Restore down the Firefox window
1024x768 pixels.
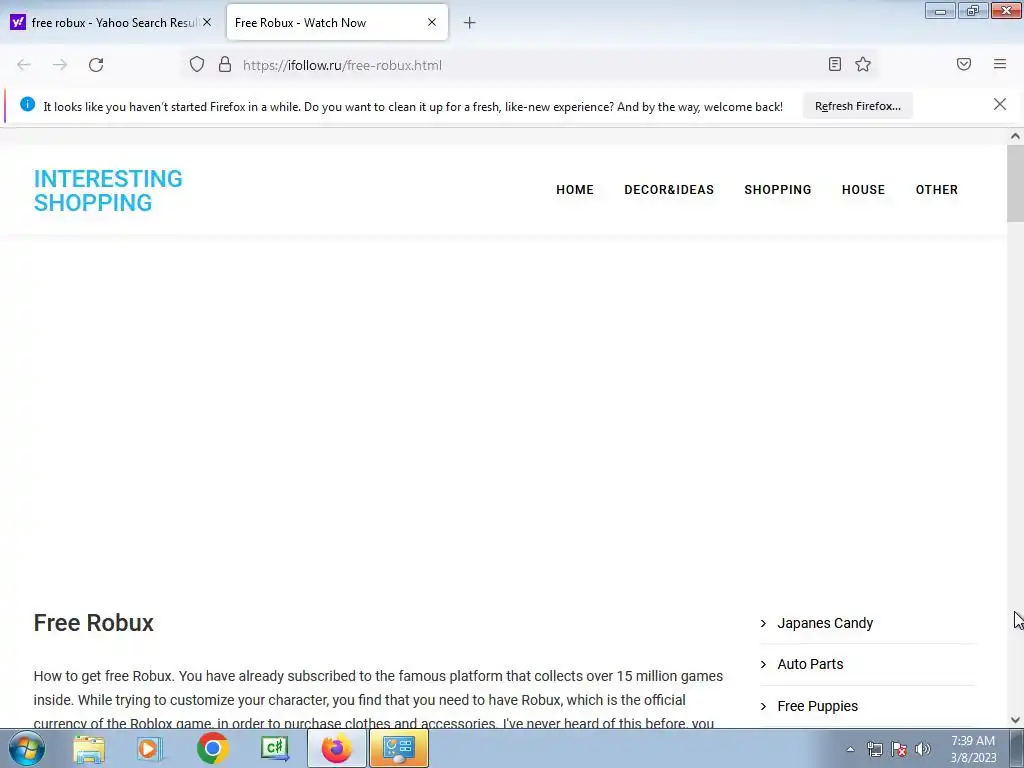point(972,10)
